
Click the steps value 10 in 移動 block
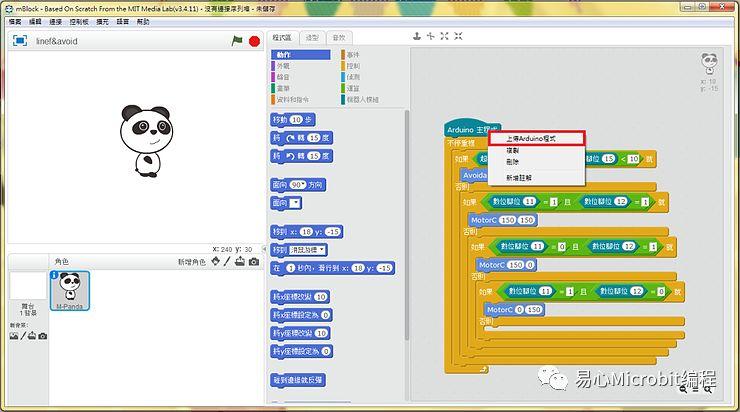296,120
